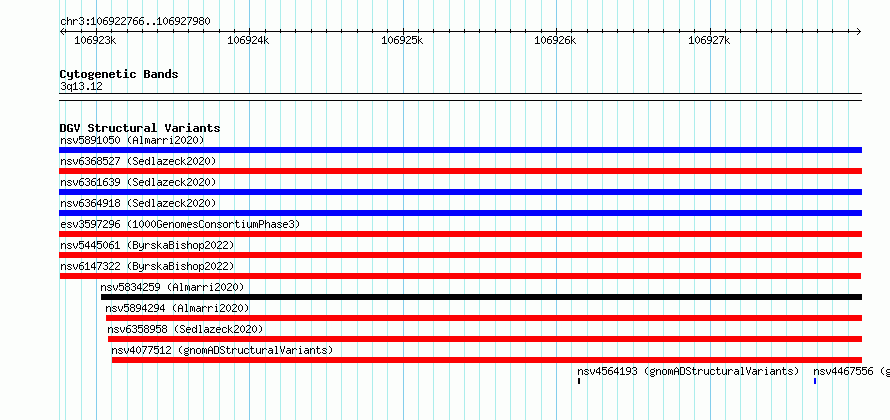This screenshot has height=420, width=890.
Task: Open the nsv5834259 (Almarri2020) label
Action: (172, 287)
